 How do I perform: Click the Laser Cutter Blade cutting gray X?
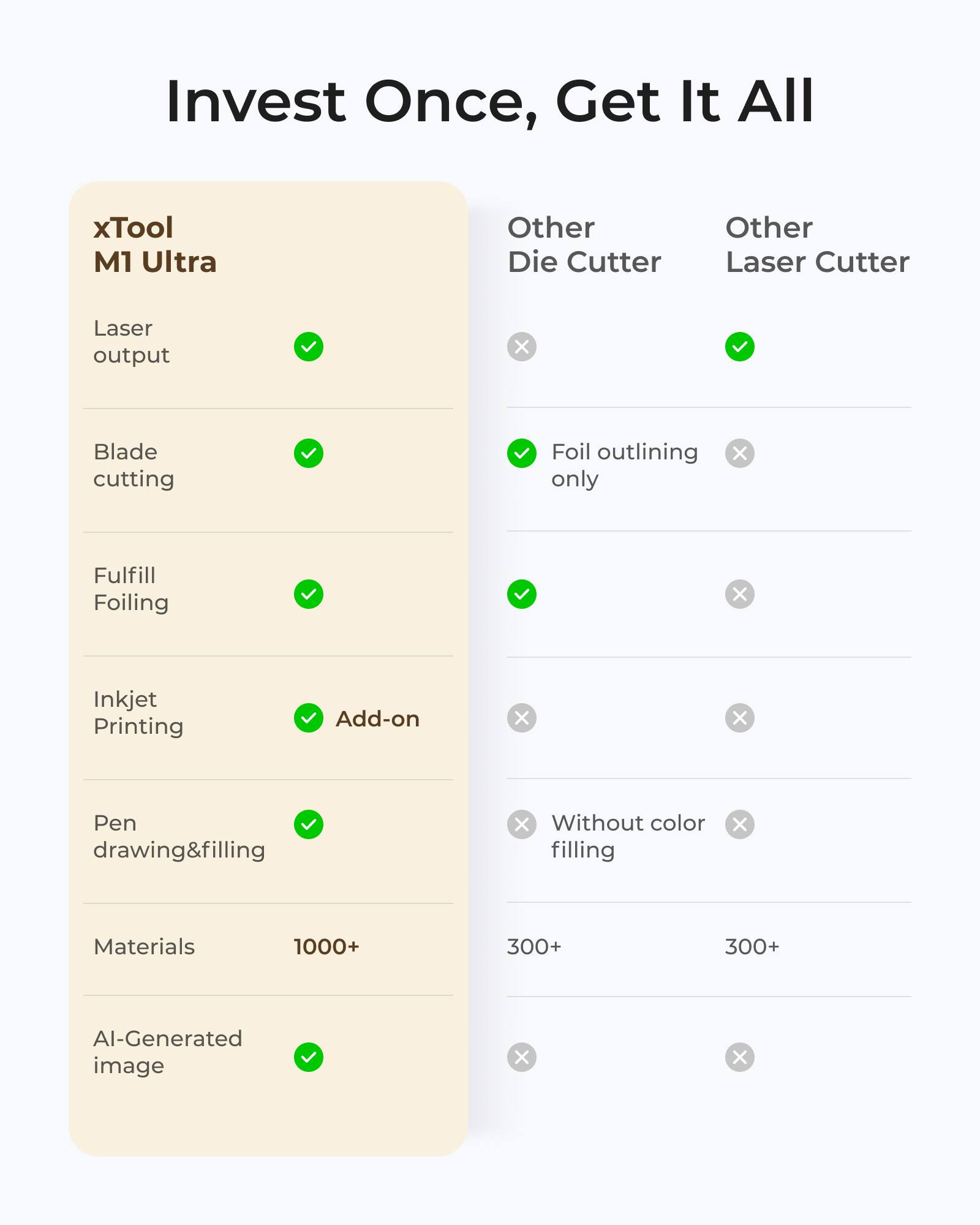(740, 453)
